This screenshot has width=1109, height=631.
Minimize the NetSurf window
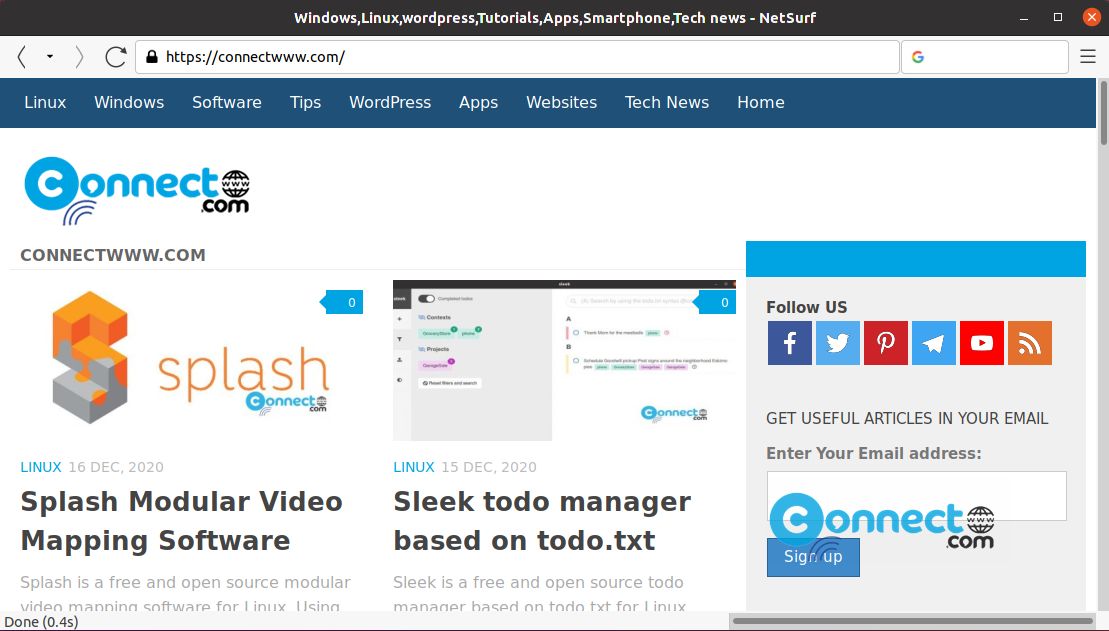1023,18
